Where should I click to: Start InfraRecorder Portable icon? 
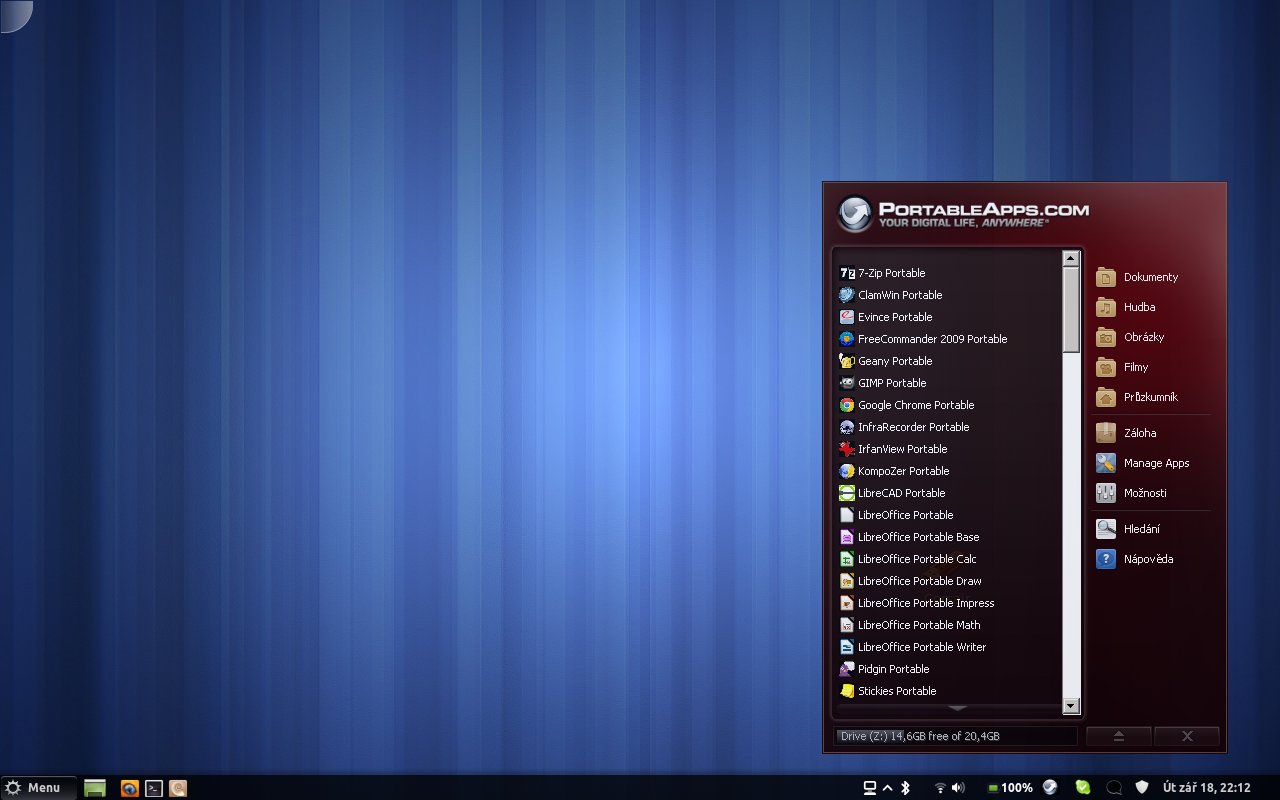click(x=847, y=427)
